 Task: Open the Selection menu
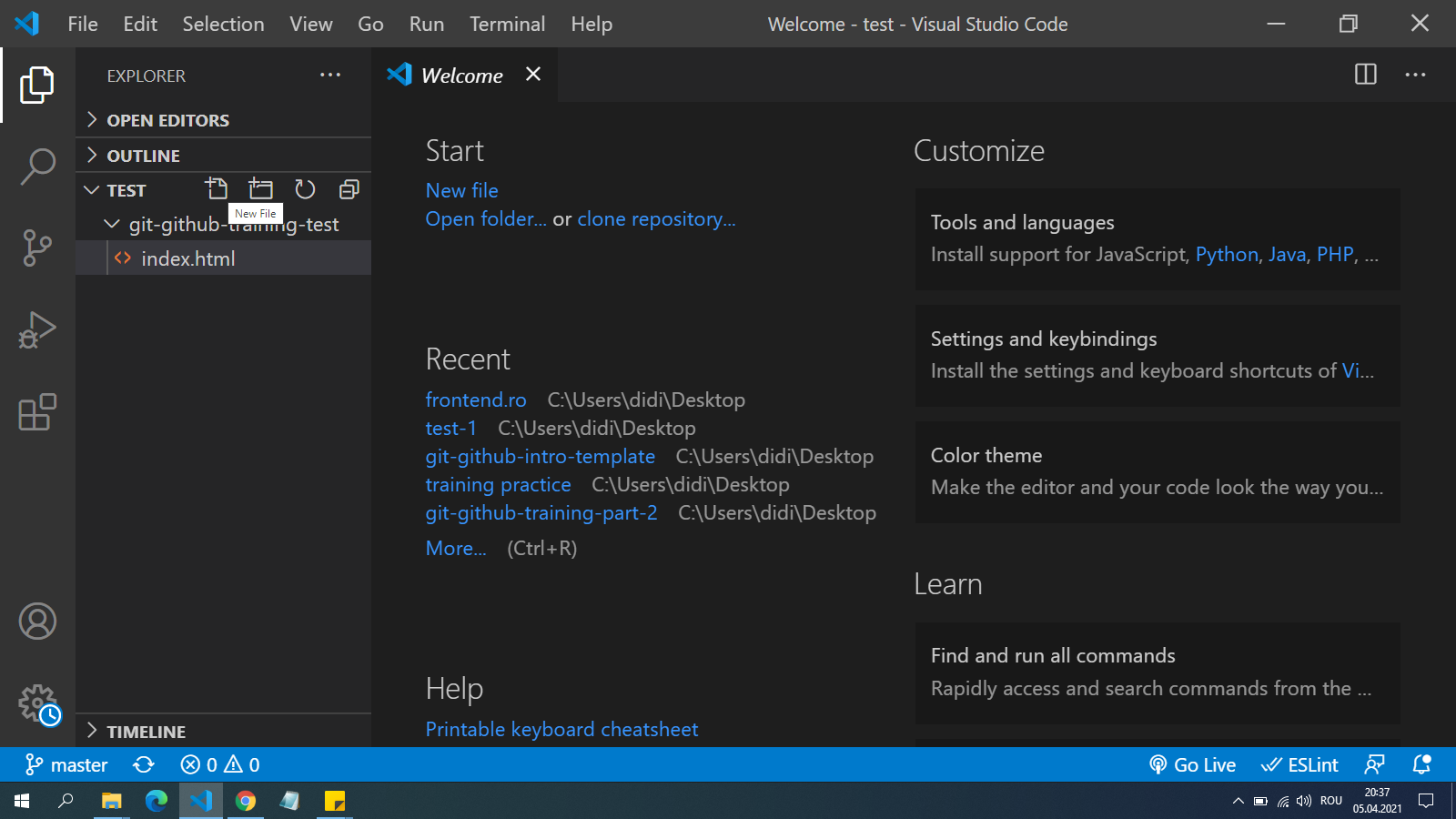tap(223, 25)
